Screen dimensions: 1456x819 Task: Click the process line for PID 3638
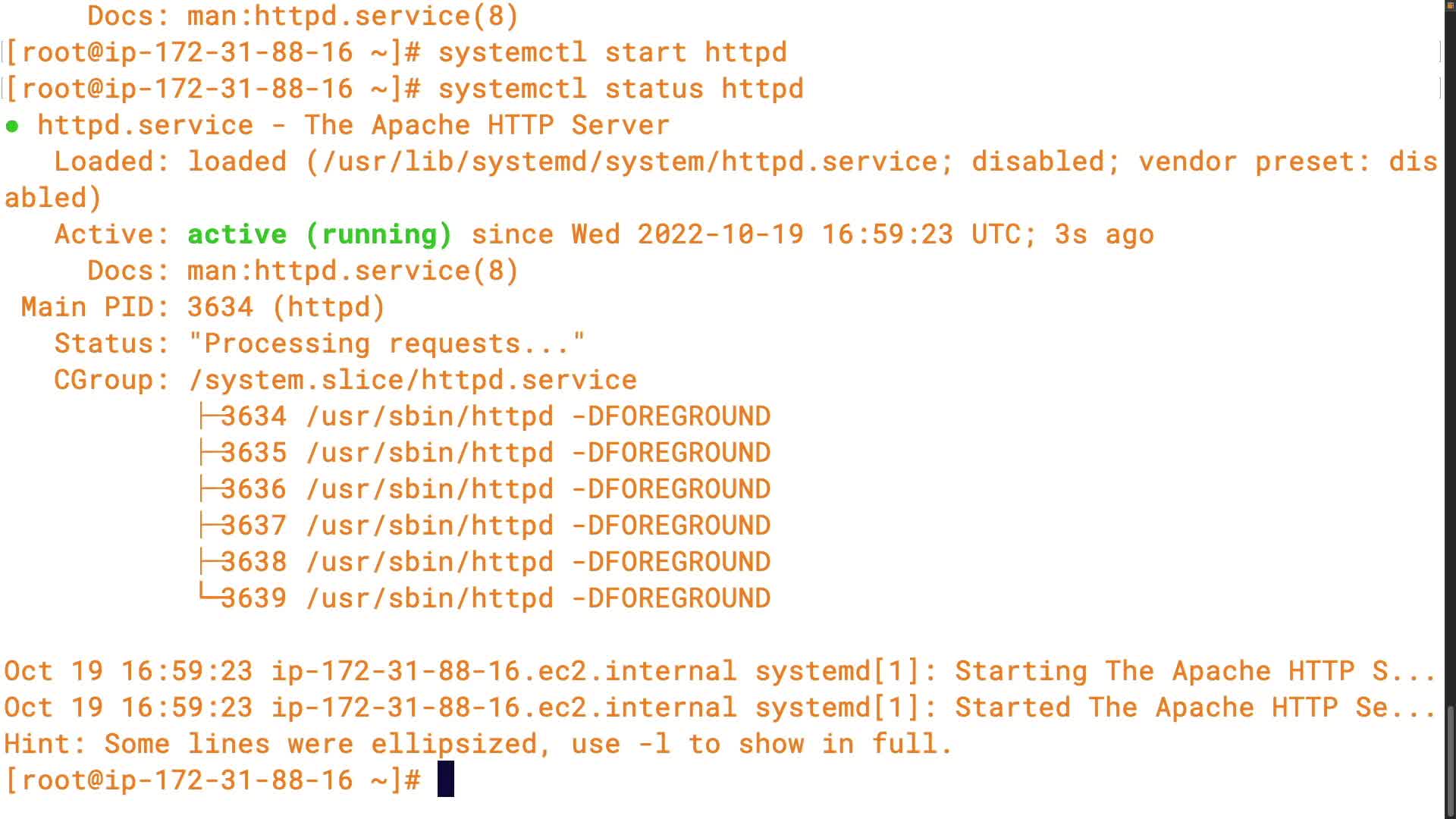pos(495,562)
